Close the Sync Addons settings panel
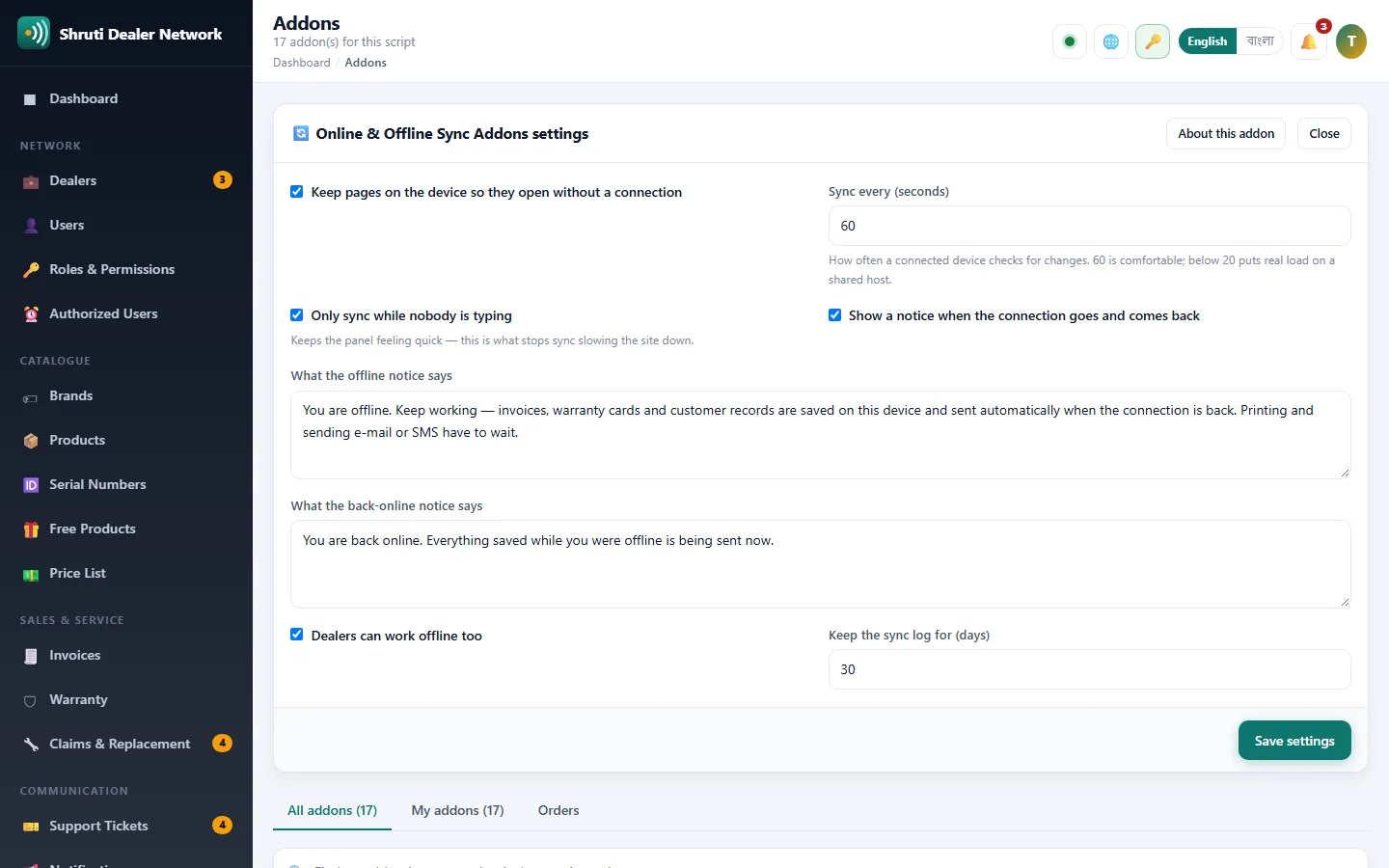This screenshot has height=868, width=1389. (1324, 134)
